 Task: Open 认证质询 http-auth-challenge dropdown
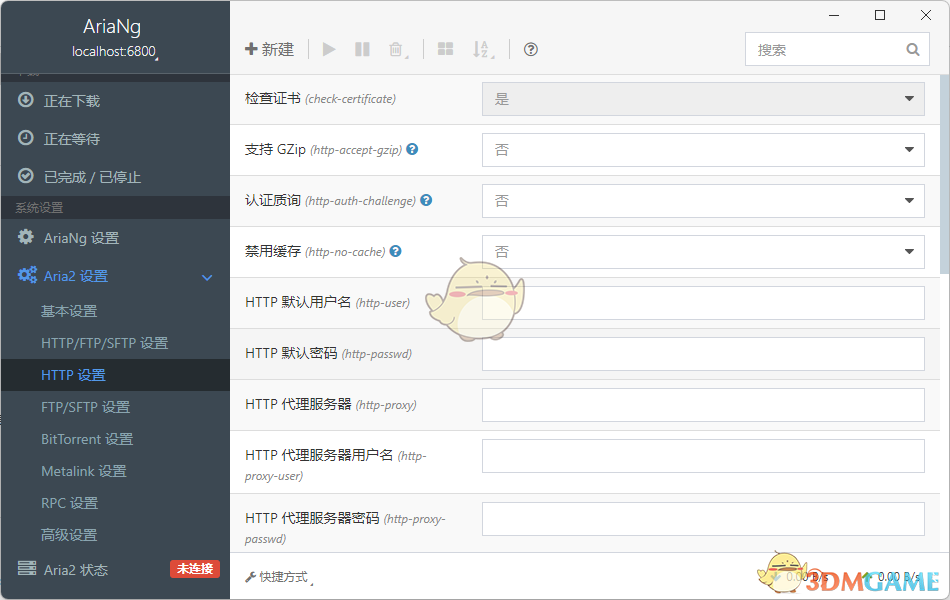(703, 201)
